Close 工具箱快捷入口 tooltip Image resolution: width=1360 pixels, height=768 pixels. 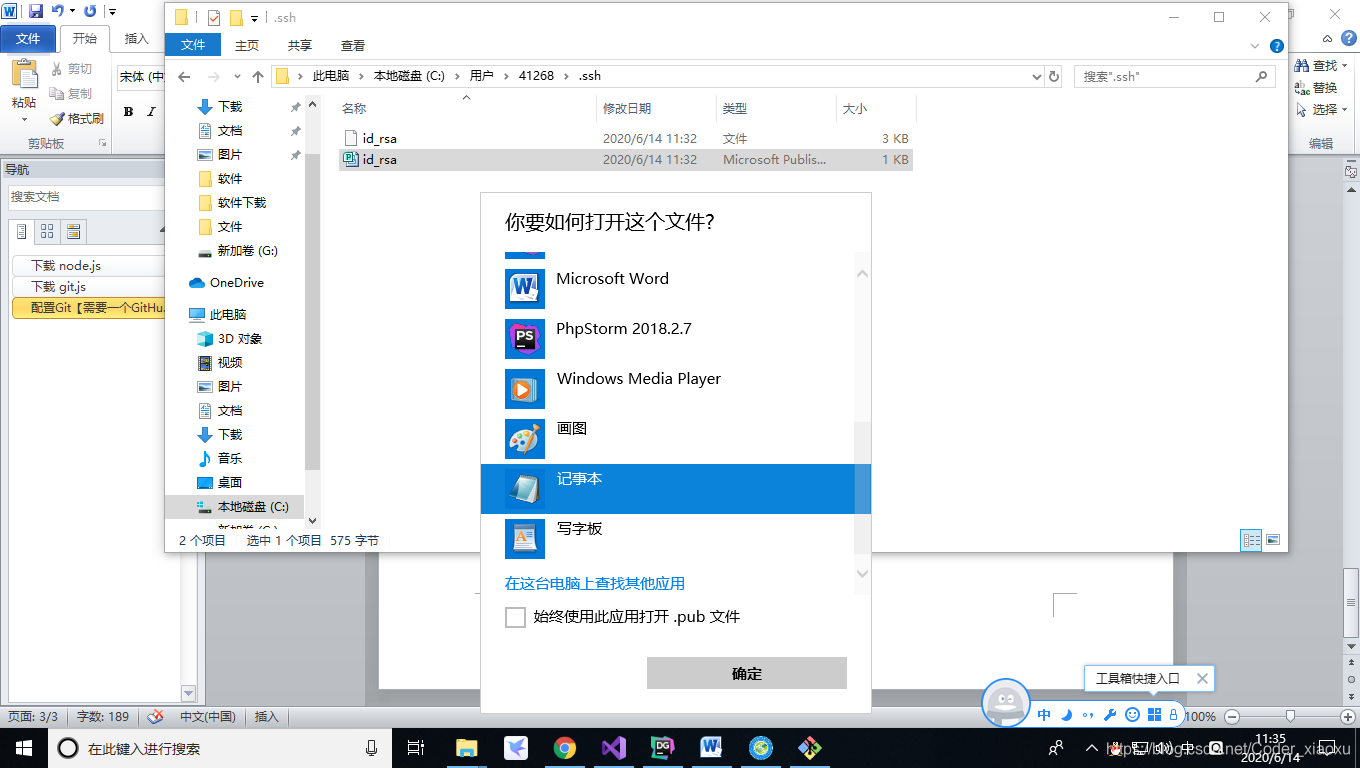1203,678
